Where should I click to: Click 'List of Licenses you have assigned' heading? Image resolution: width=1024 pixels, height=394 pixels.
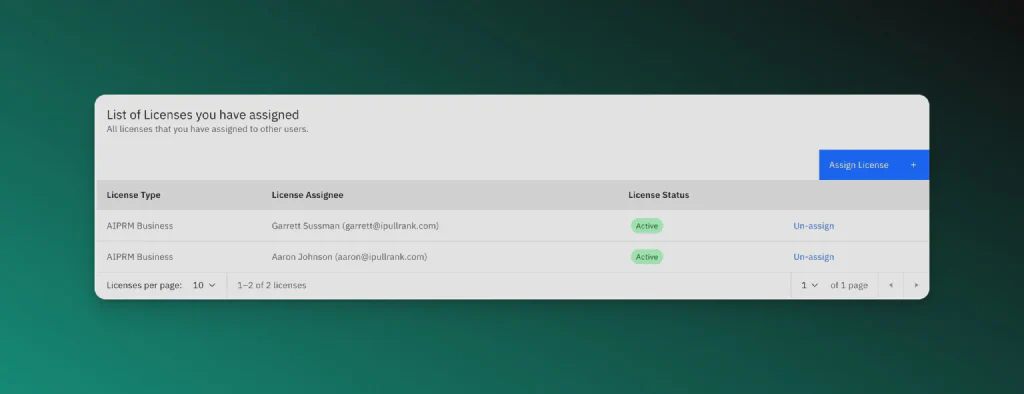(x=202, y=115)
